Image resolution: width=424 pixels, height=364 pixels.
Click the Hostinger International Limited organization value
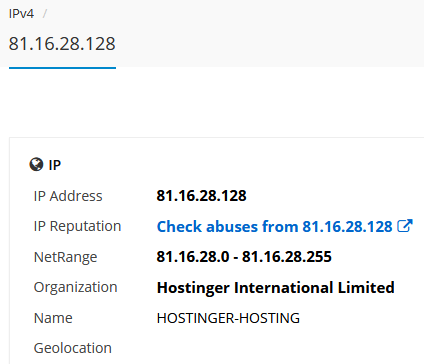pyautogui.click(x=276, y=288)
